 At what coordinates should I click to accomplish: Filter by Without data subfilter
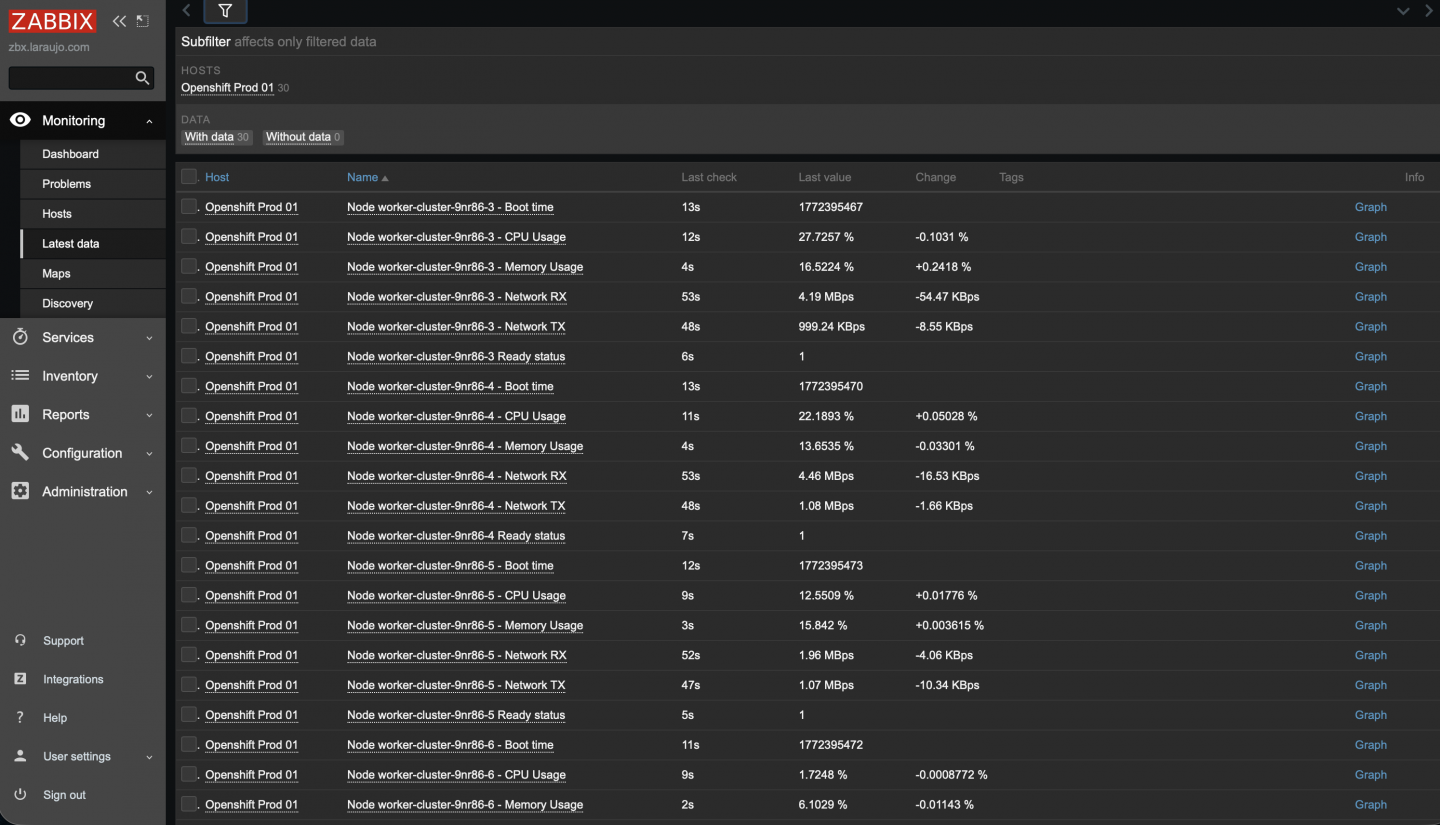coord(298,137)
